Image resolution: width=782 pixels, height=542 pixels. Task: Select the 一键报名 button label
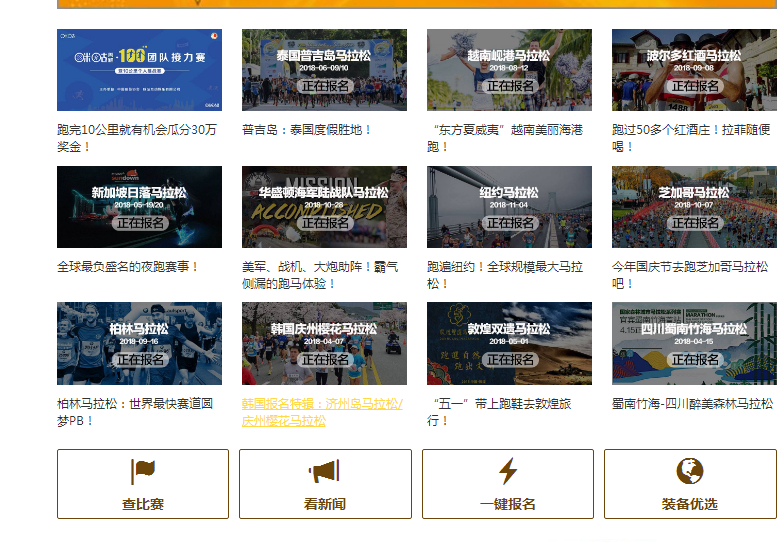coord(508,504)
